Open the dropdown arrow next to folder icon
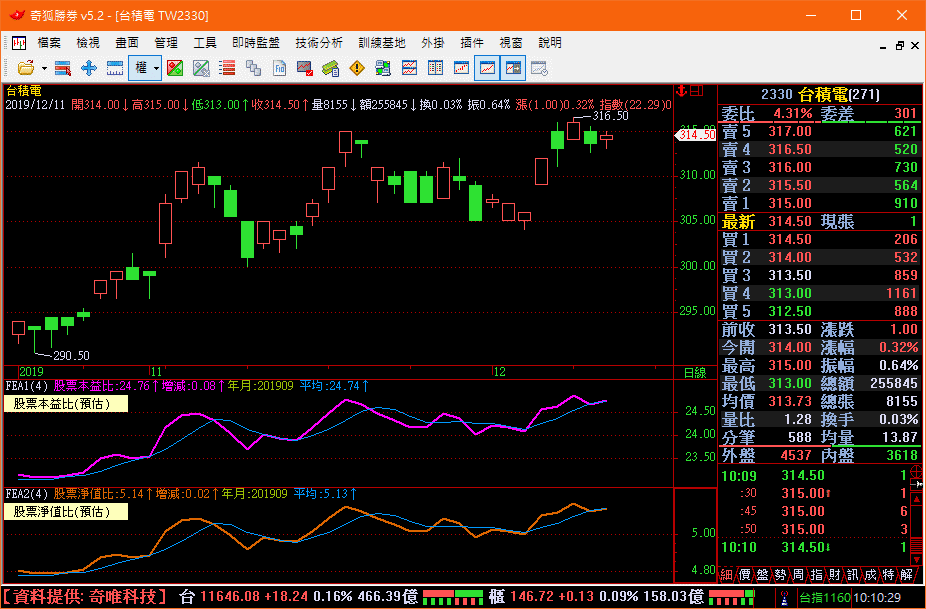Image resolution: width=926 pixels, height=609 pixels. pyautogui.click(x=44, y=69)
